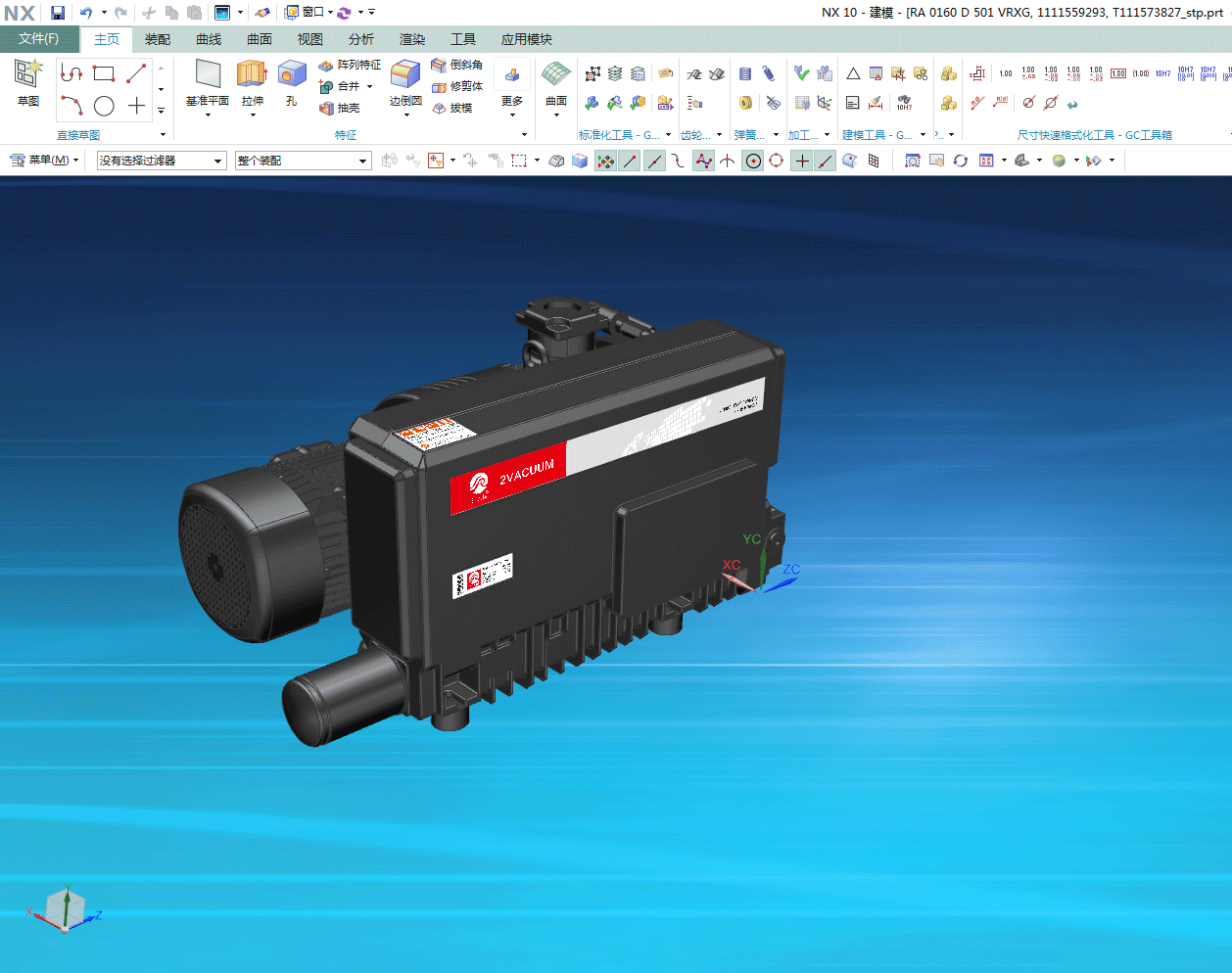The height and width of the screenshot is (973, 1232).
Task: Toggle the intersection snap point button
Action: (728, 161)
